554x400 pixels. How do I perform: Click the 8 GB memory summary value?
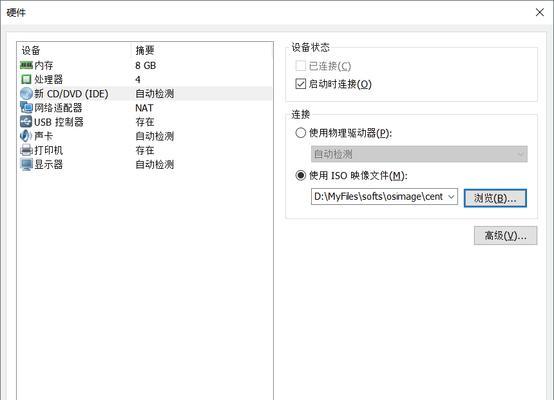146,65
